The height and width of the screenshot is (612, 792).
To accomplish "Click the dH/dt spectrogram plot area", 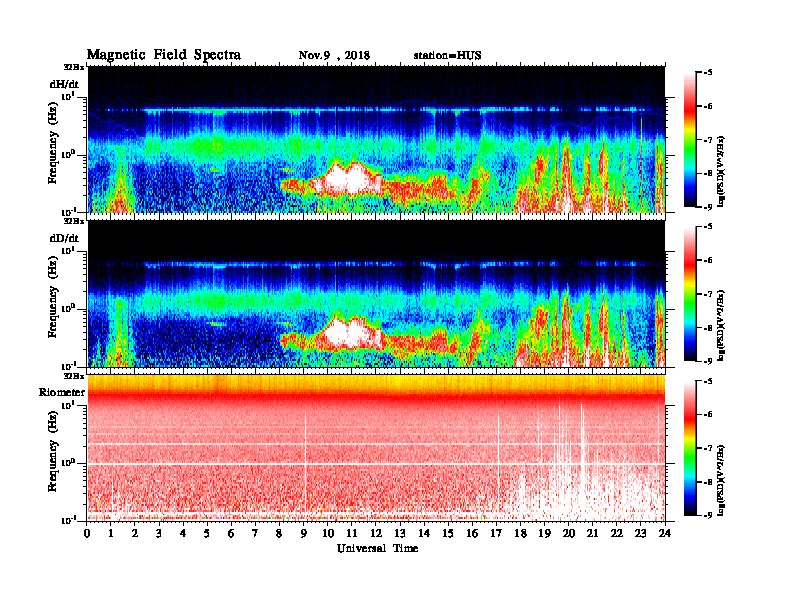I will pos(376,139).
